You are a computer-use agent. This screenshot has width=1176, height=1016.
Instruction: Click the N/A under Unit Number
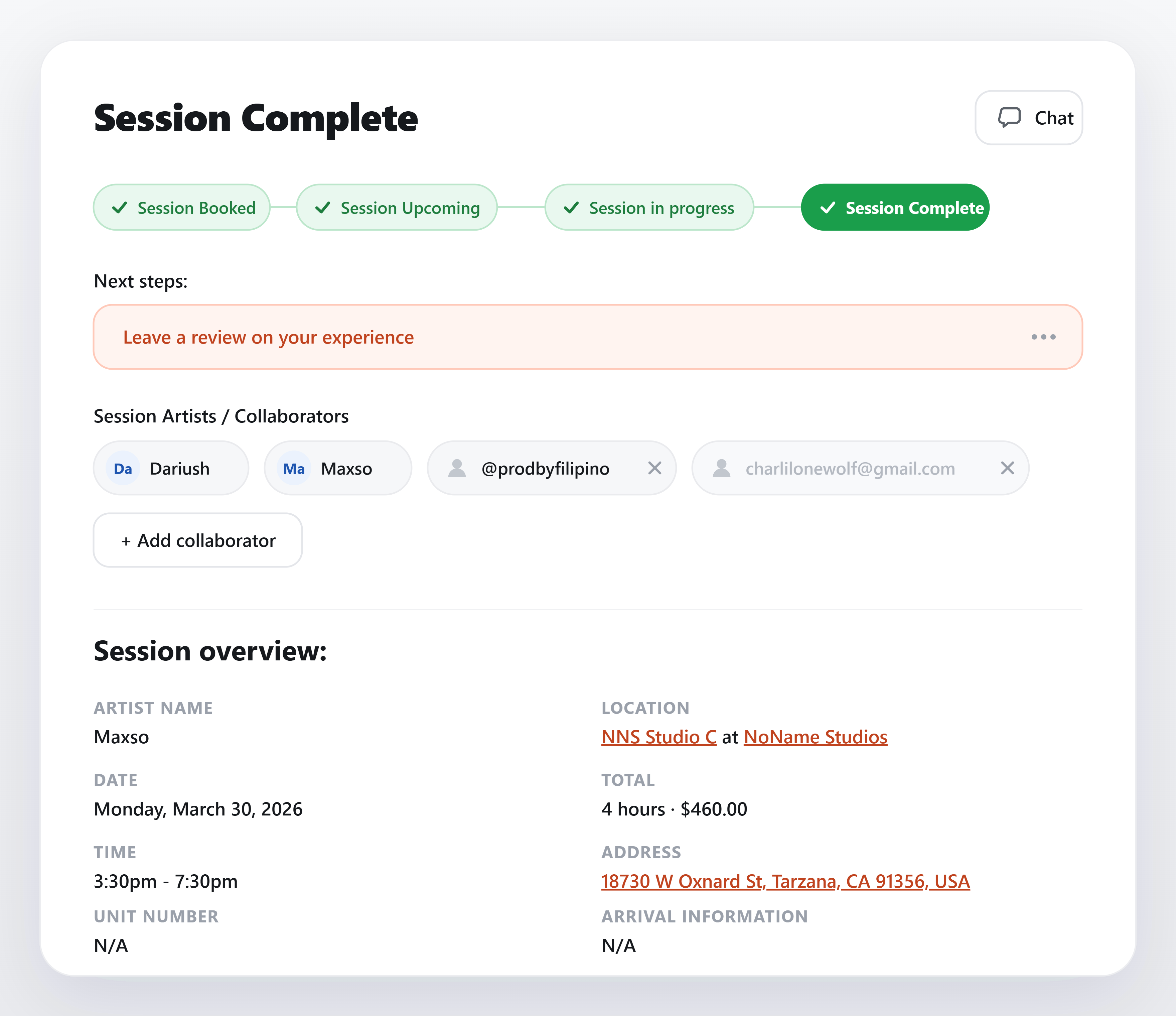[x=111, y=945]
